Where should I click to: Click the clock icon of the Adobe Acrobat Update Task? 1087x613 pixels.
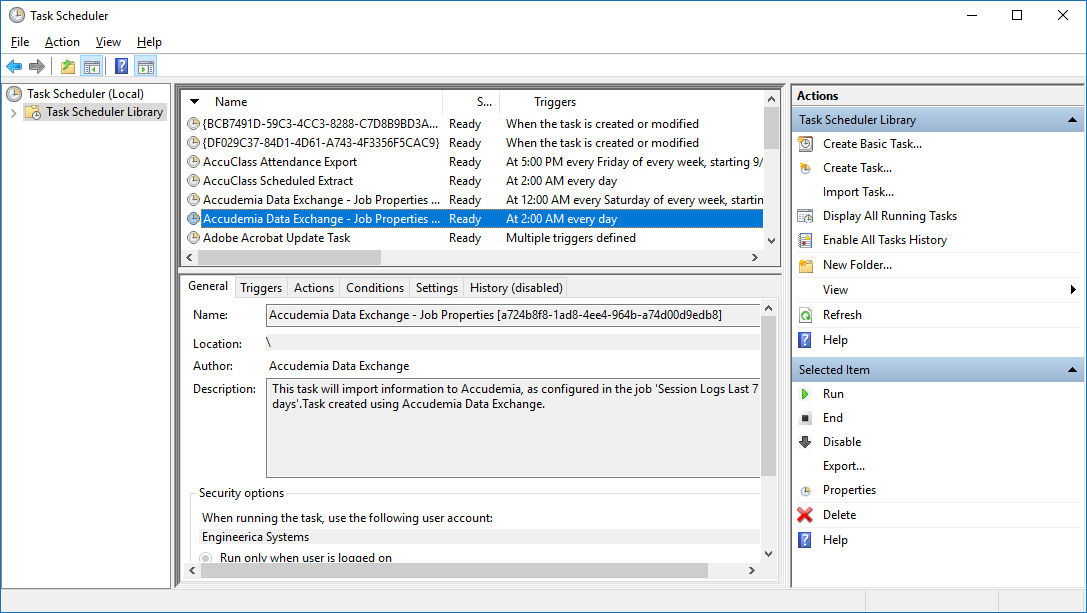(193, 238)
